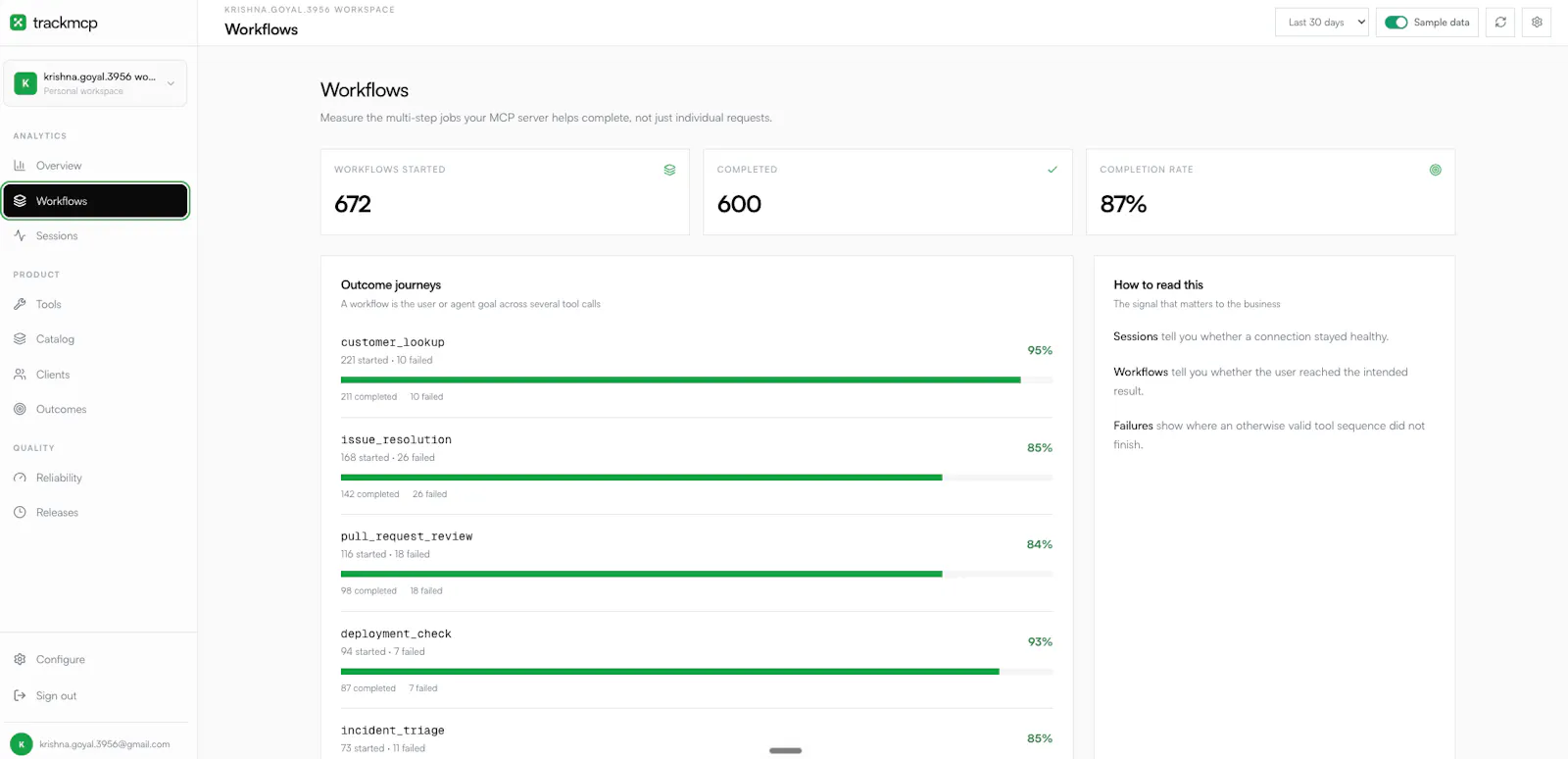Click the customer_lookup workflow name
Image resolution: width=1568 pixels, height=759 pixels.
tap(393, 342)
